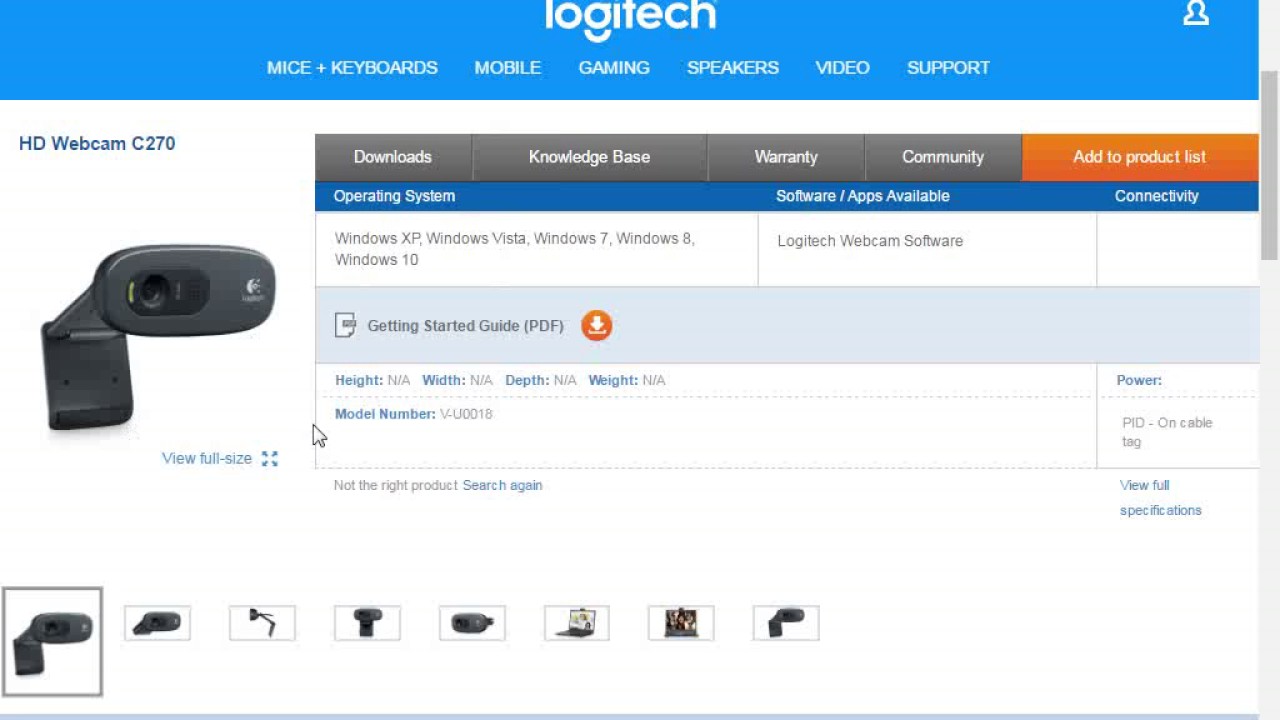Click the expand arrows icon next to View full-size
The height and width of the screenshot is (720, 1280).
pyautogui.click(x=270, y=459)
